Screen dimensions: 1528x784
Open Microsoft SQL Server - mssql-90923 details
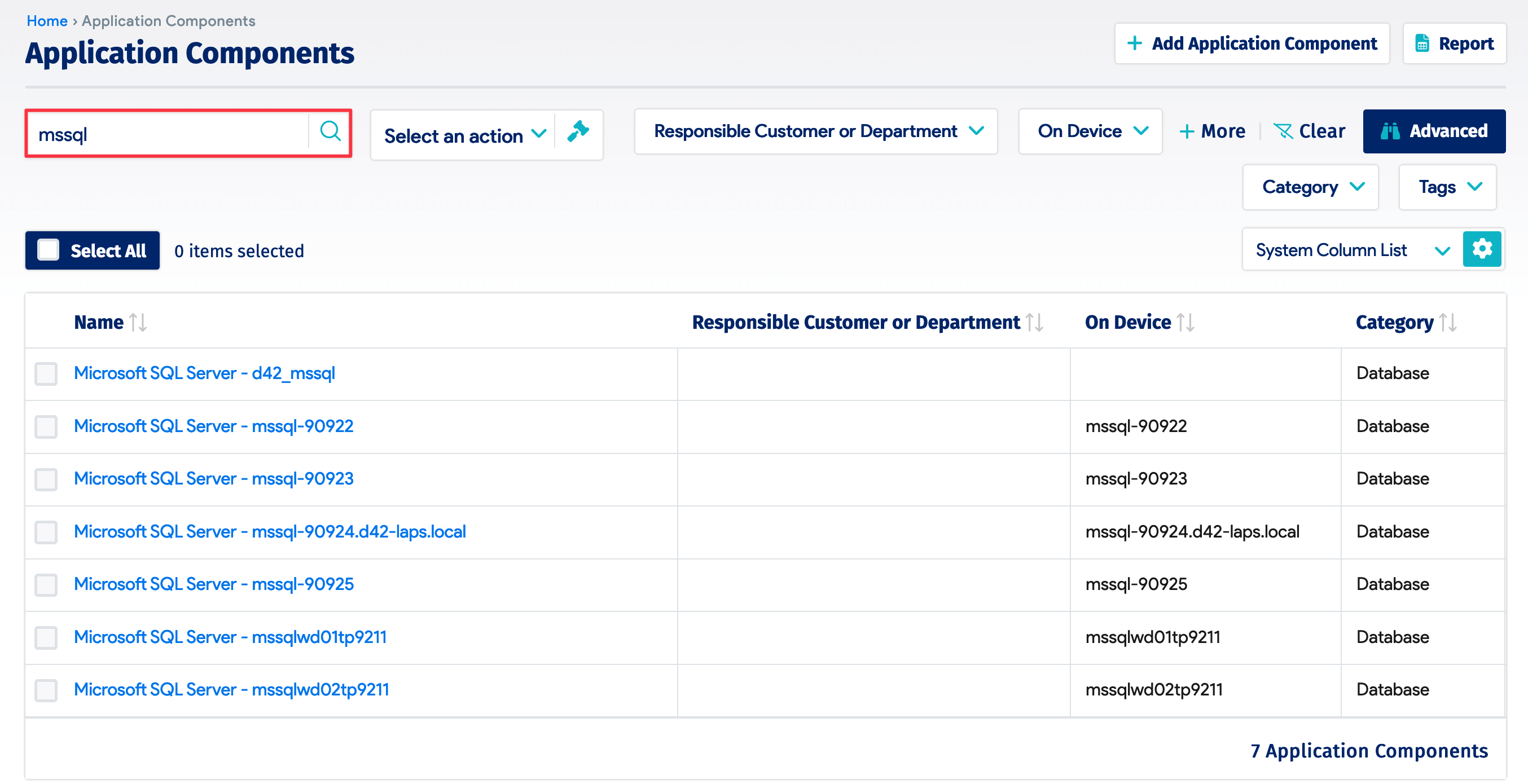[213, 479]
